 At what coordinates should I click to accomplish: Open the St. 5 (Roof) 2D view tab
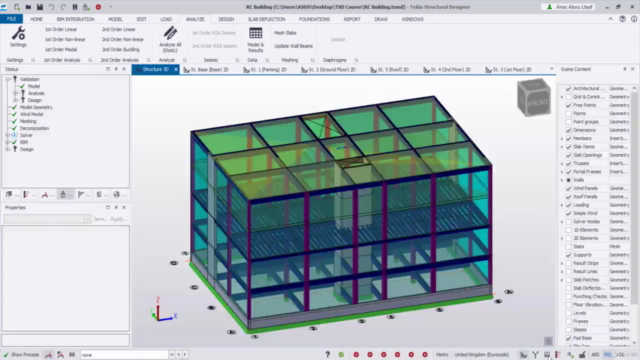(x=389, y=70)
